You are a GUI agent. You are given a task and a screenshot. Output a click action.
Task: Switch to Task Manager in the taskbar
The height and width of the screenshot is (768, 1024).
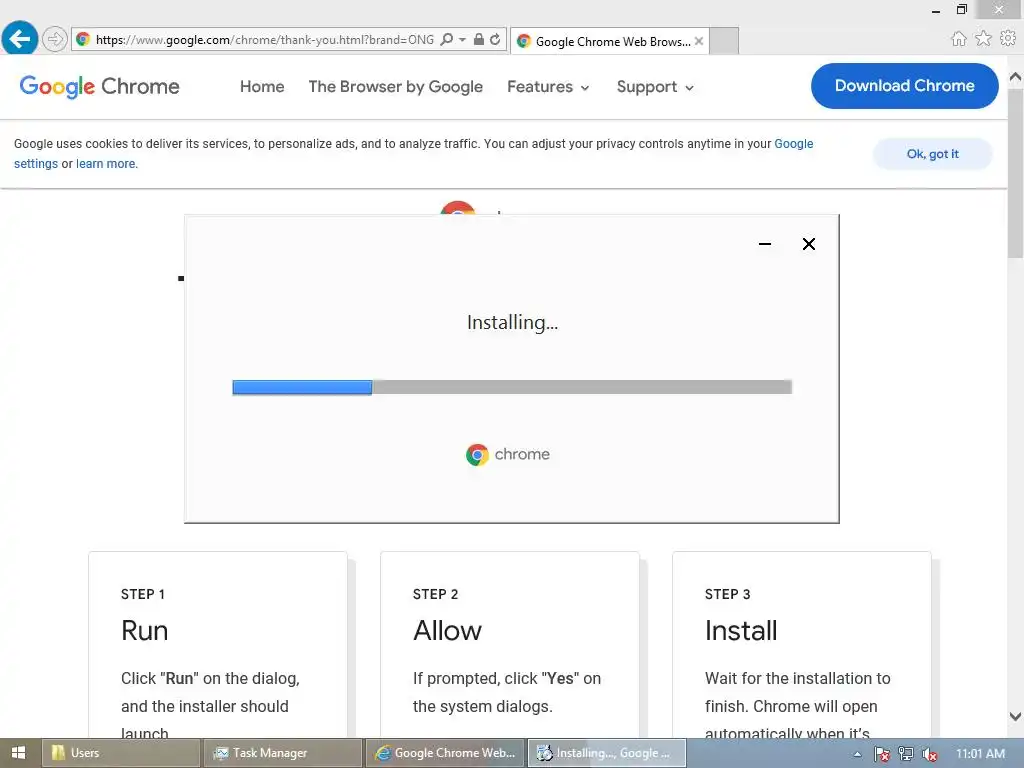pos(282,753)
